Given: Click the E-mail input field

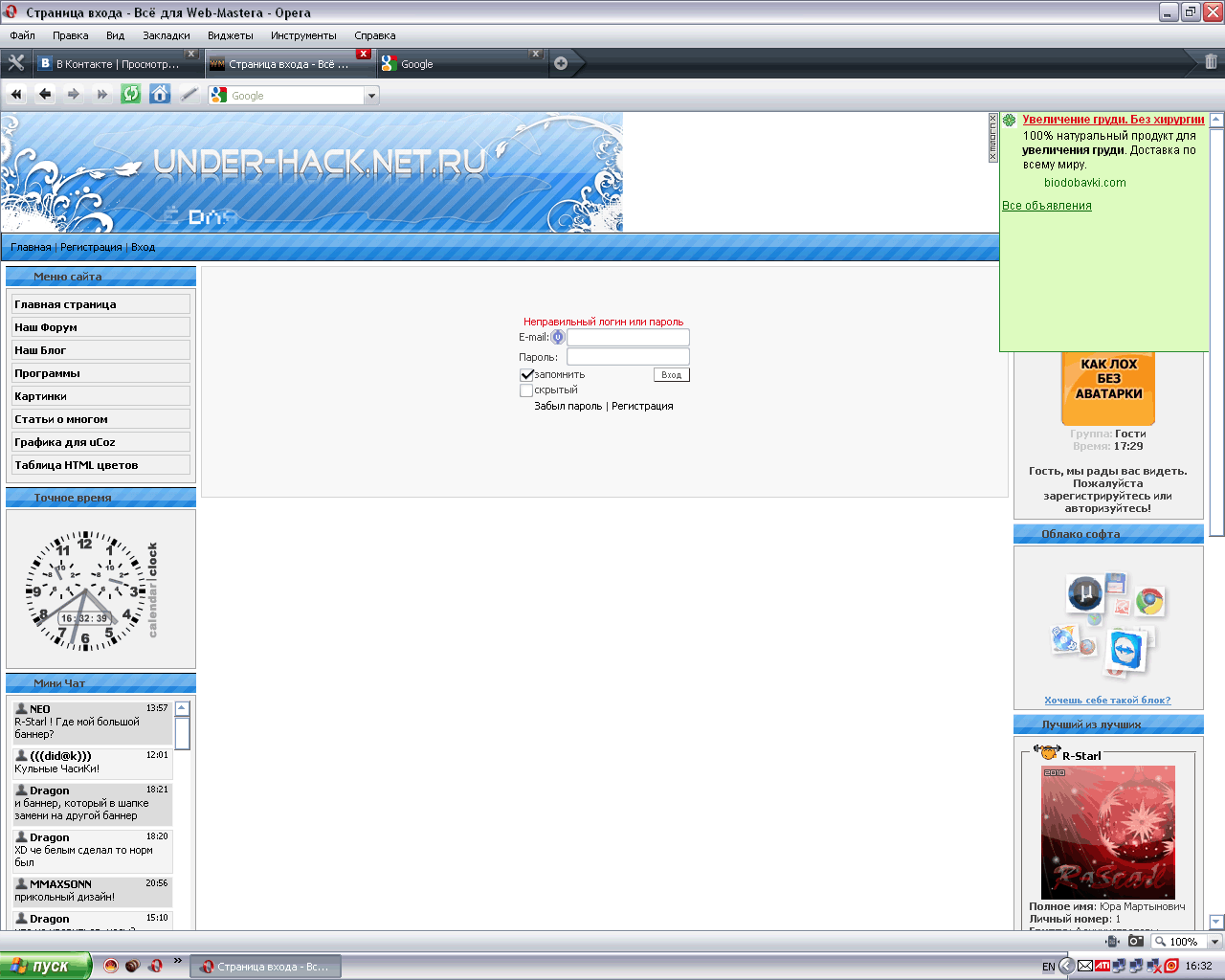Looking at the screenshot, I should (628, 337).
